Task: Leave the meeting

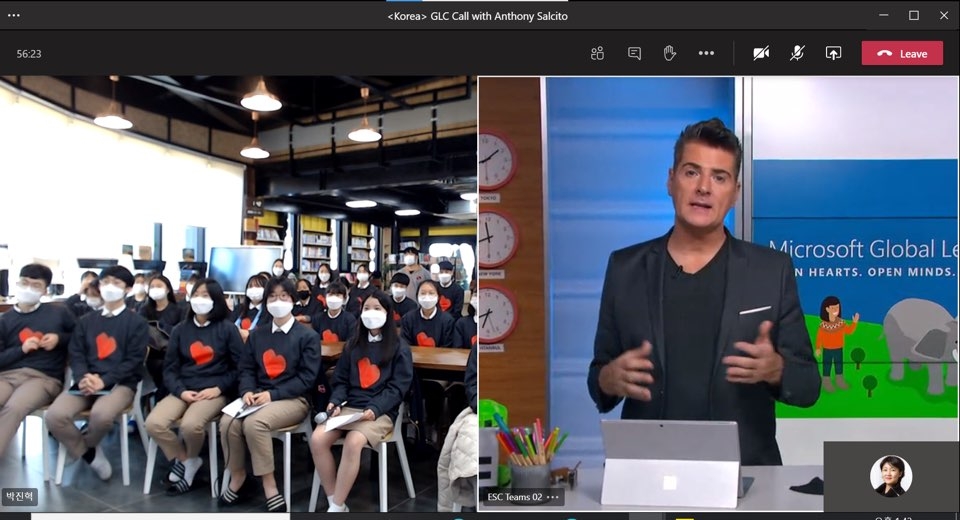Action: point(902,53)
